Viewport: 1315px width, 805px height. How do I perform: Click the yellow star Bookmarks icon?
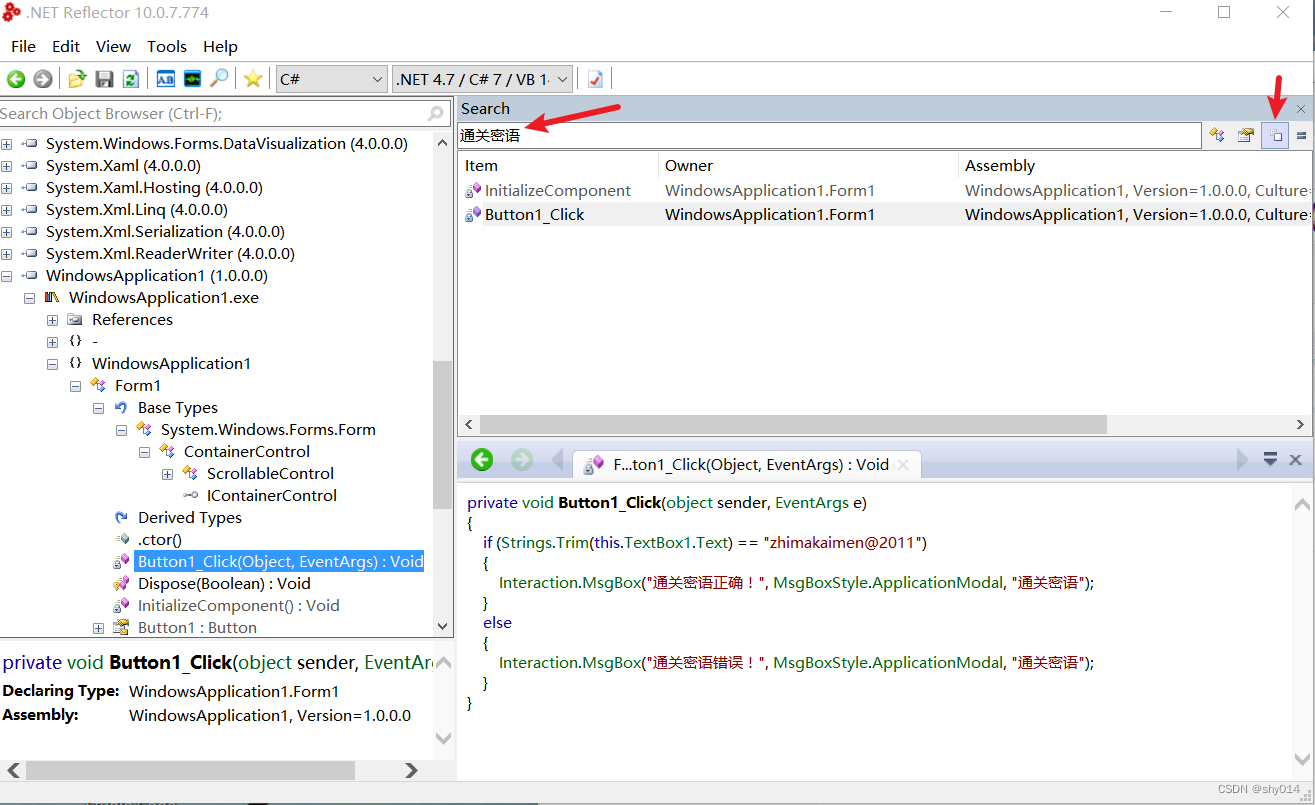point(253,79)
